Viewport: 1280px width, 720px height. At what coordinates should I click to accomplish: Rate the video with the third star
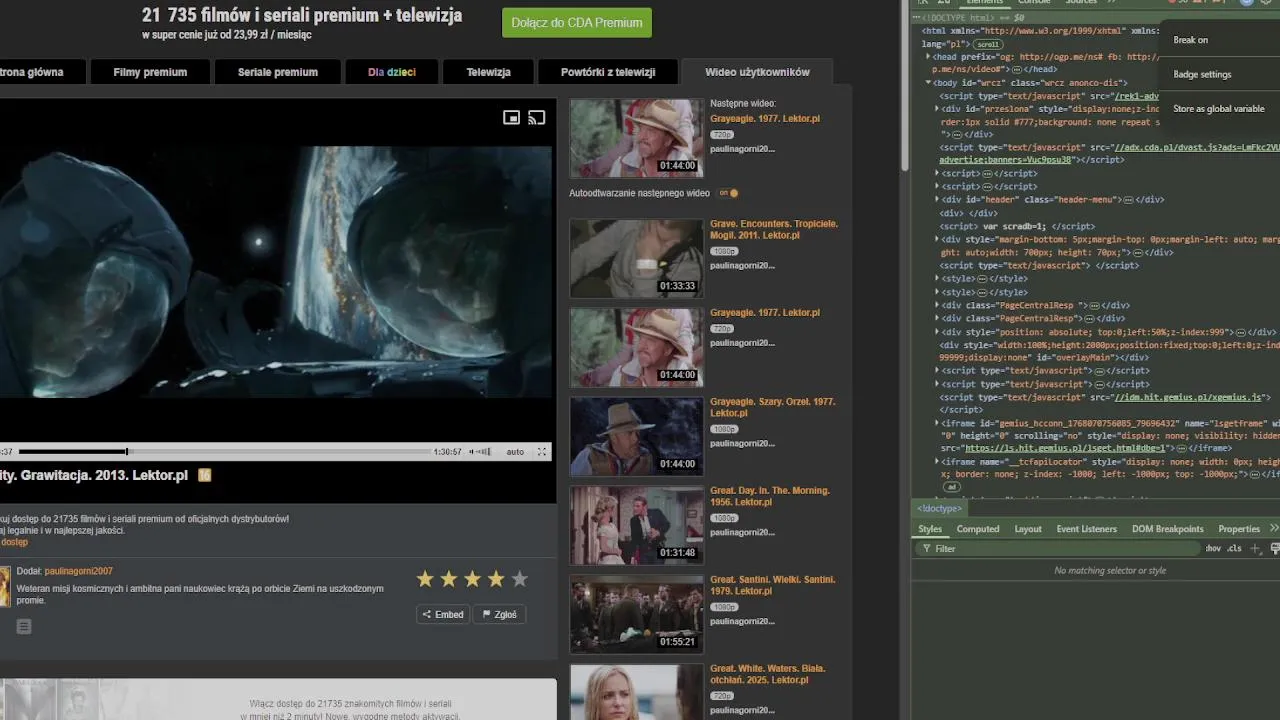coord(472,579)
